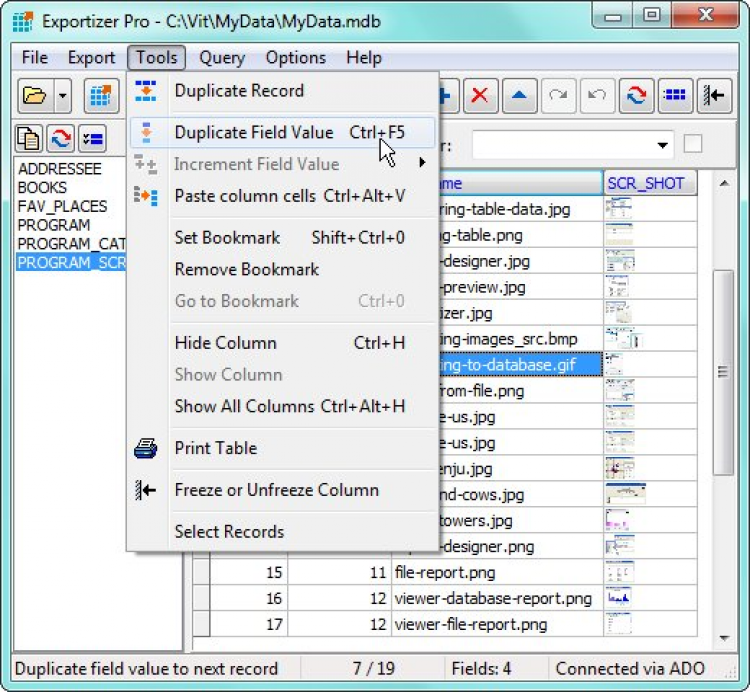Expand the Increment Field Value submenu arrow
This screenshot has width=750, height=692.
tap(422, 163)
